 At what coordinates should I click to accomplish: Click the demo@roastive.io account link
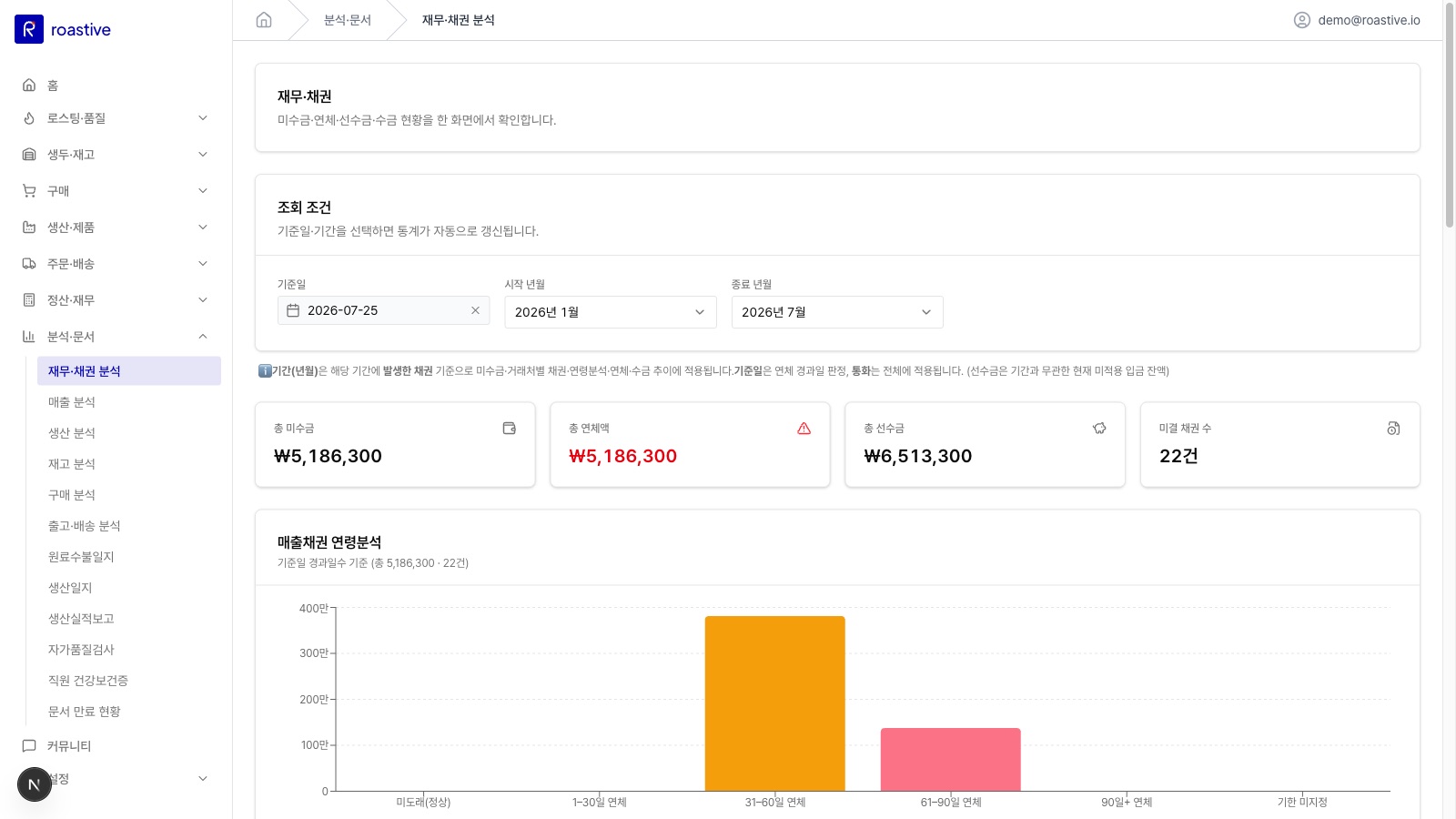1369,20
